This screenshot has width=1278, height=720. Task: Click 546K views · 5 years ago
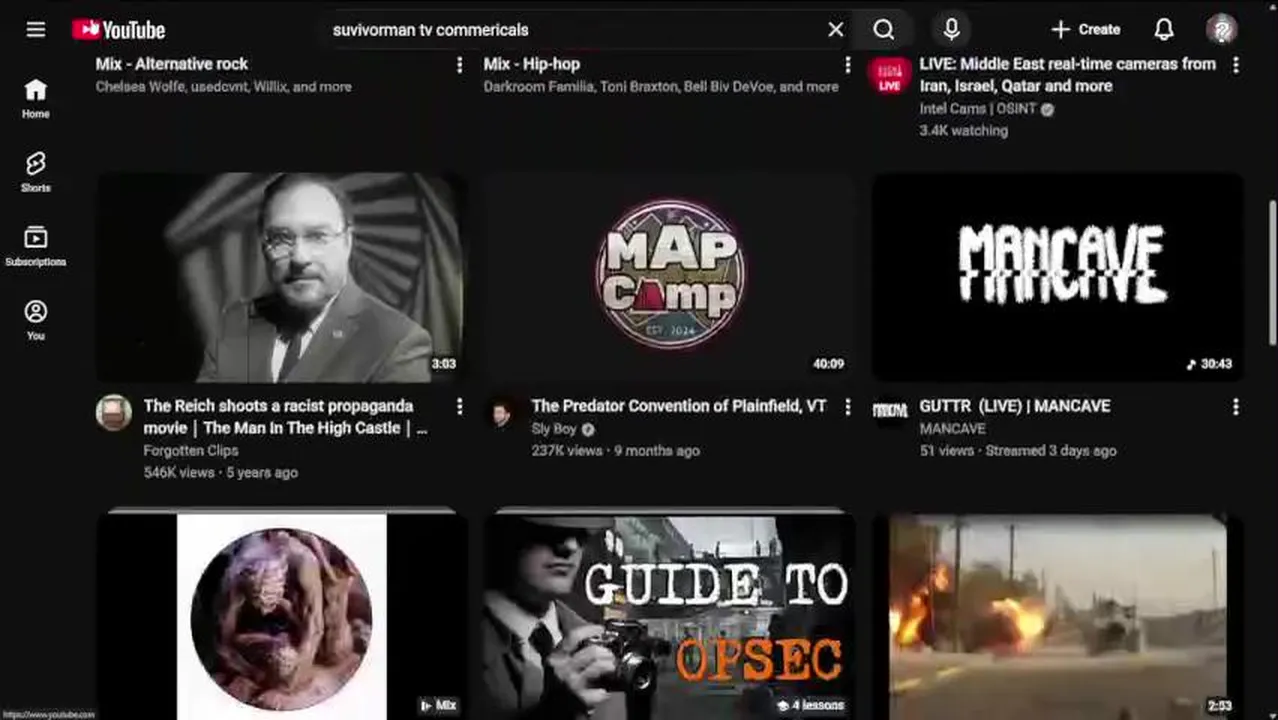coord(221,473)
